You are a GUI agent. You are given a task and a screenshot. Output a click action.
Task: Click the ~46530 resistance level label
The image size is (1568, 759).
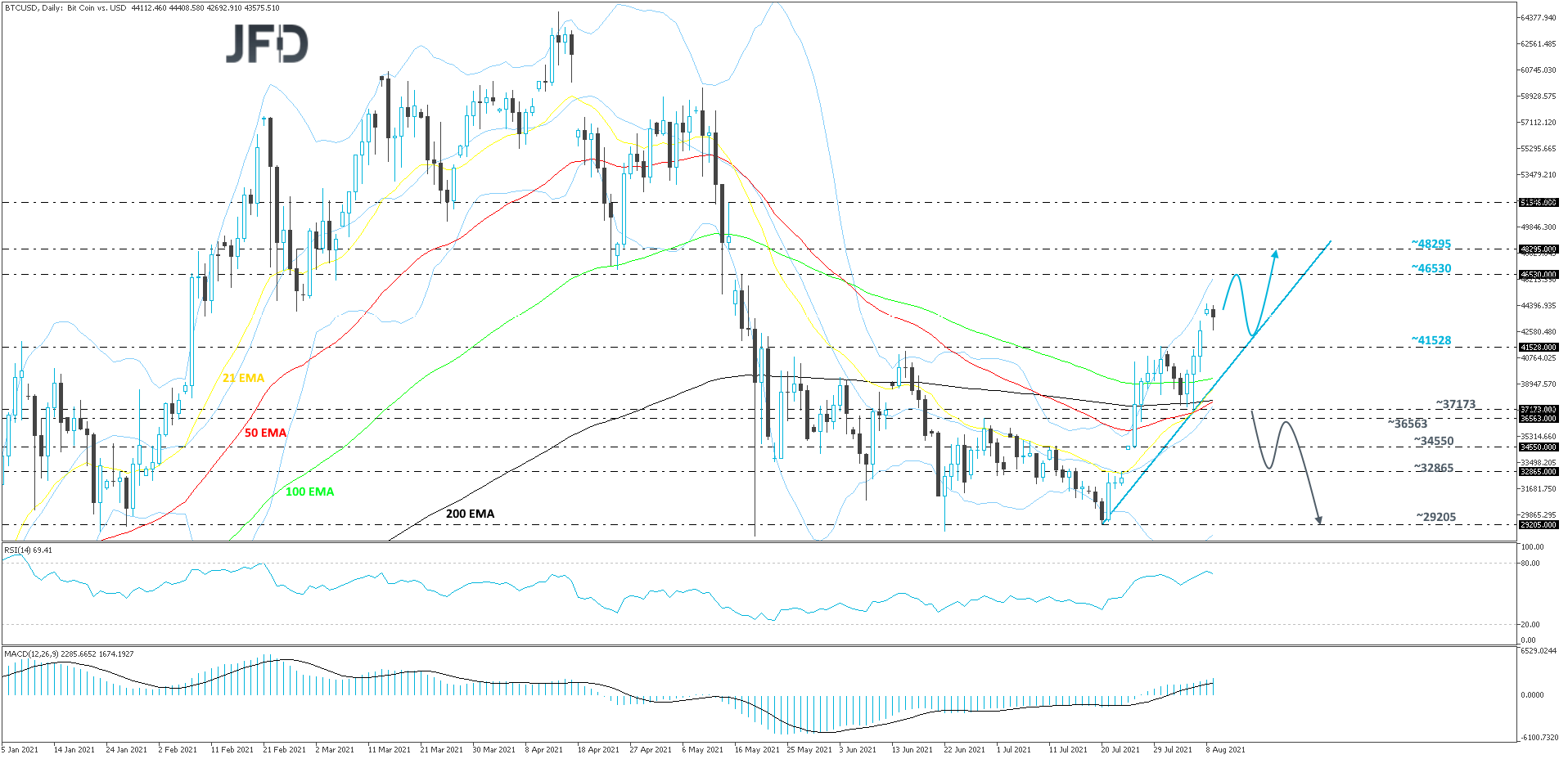pyautogui.click(x=1431, y=268)
